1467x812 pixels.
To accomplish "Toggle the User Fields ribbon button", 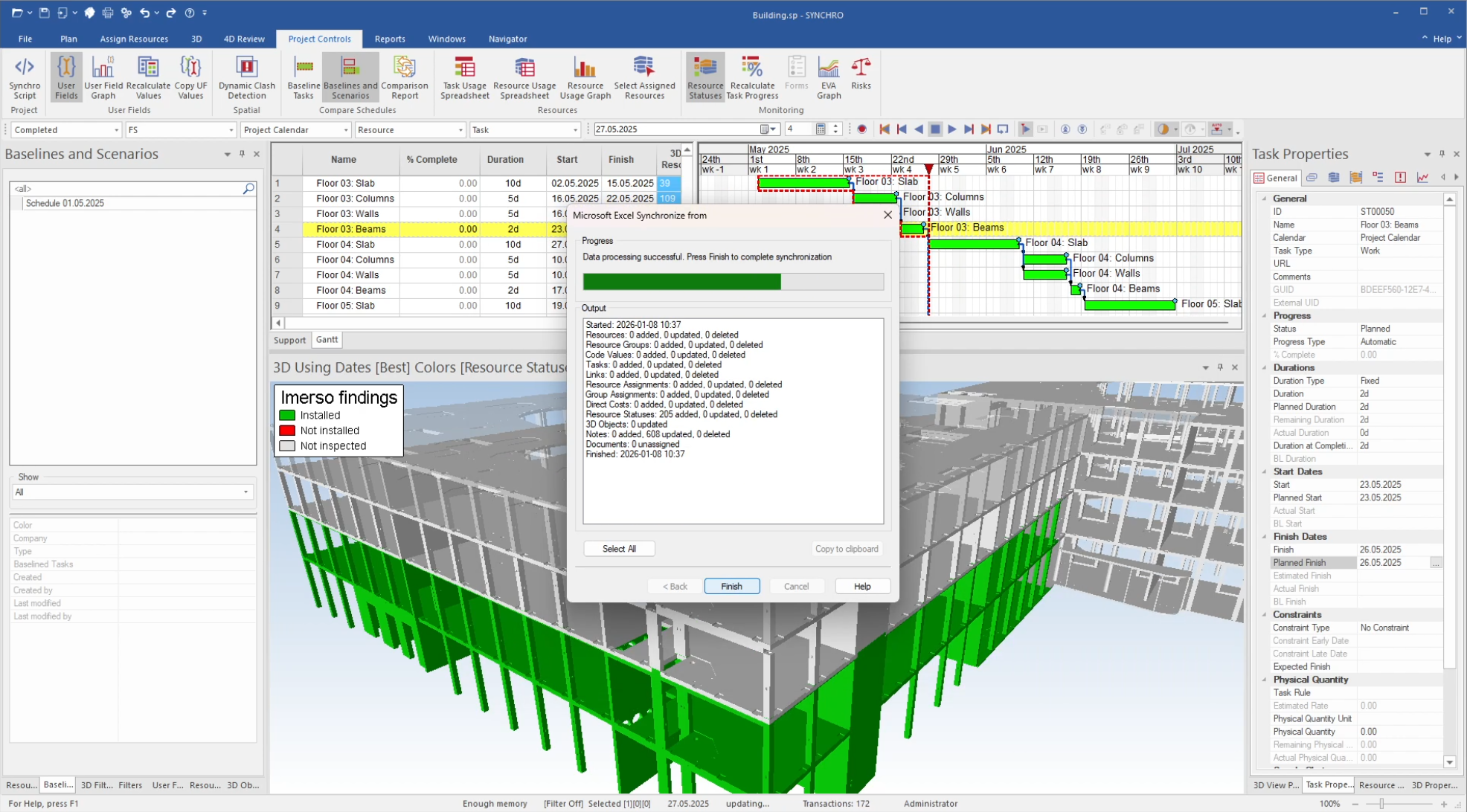I will (66, 77).
